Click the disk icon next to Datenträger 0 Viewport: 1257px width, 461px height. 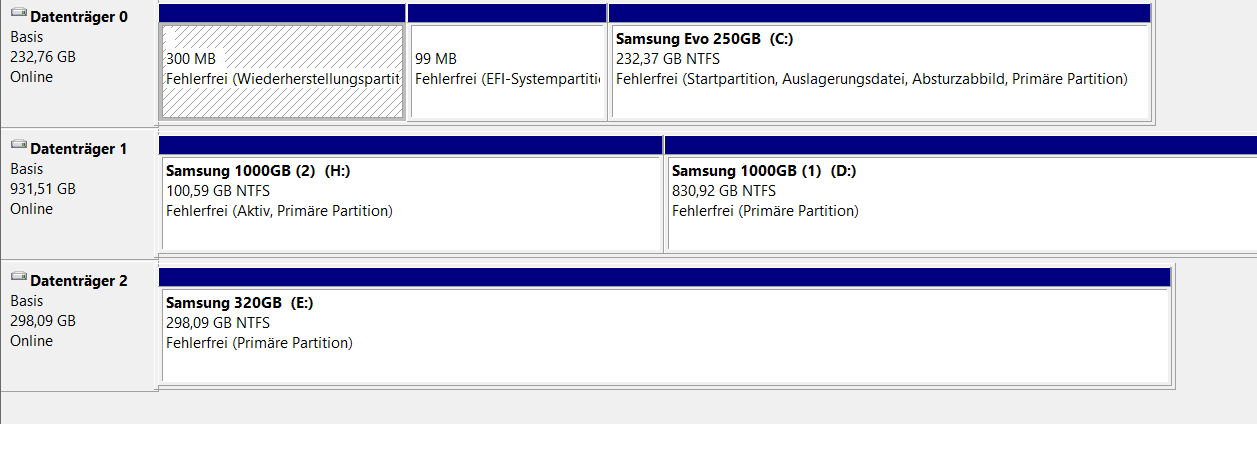click(18, 17)
